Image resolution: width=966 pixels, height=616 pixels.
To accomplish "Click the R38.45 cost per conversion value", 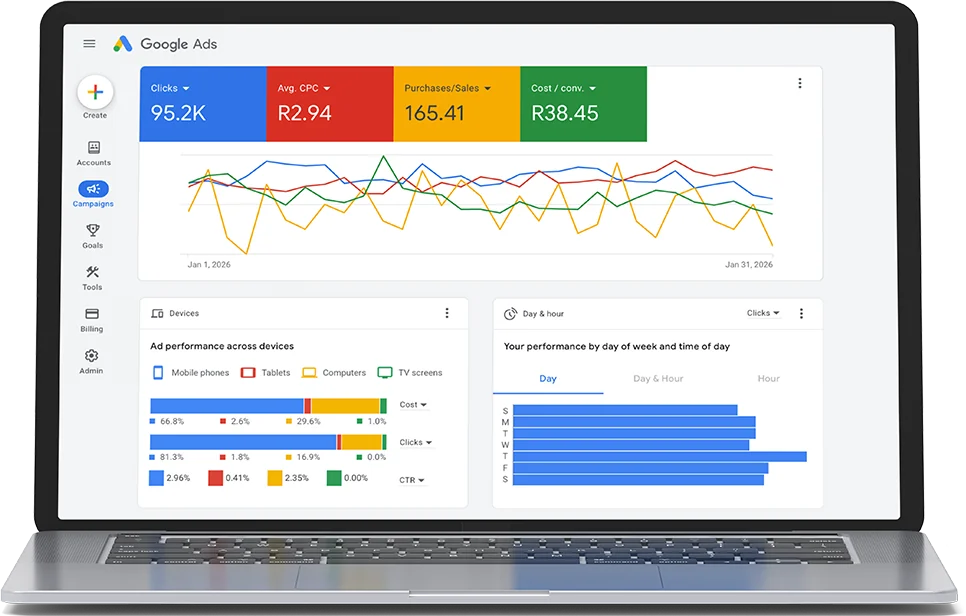I will (x=565, y=113).
